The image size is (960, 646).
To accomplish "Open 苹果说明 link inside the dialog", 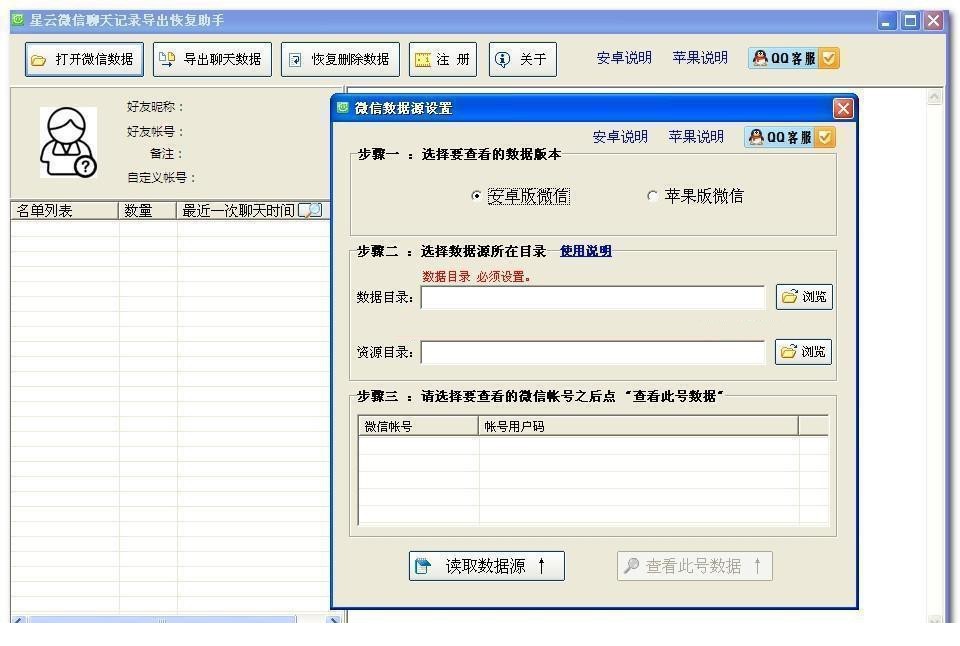I will tap(696, 137).
